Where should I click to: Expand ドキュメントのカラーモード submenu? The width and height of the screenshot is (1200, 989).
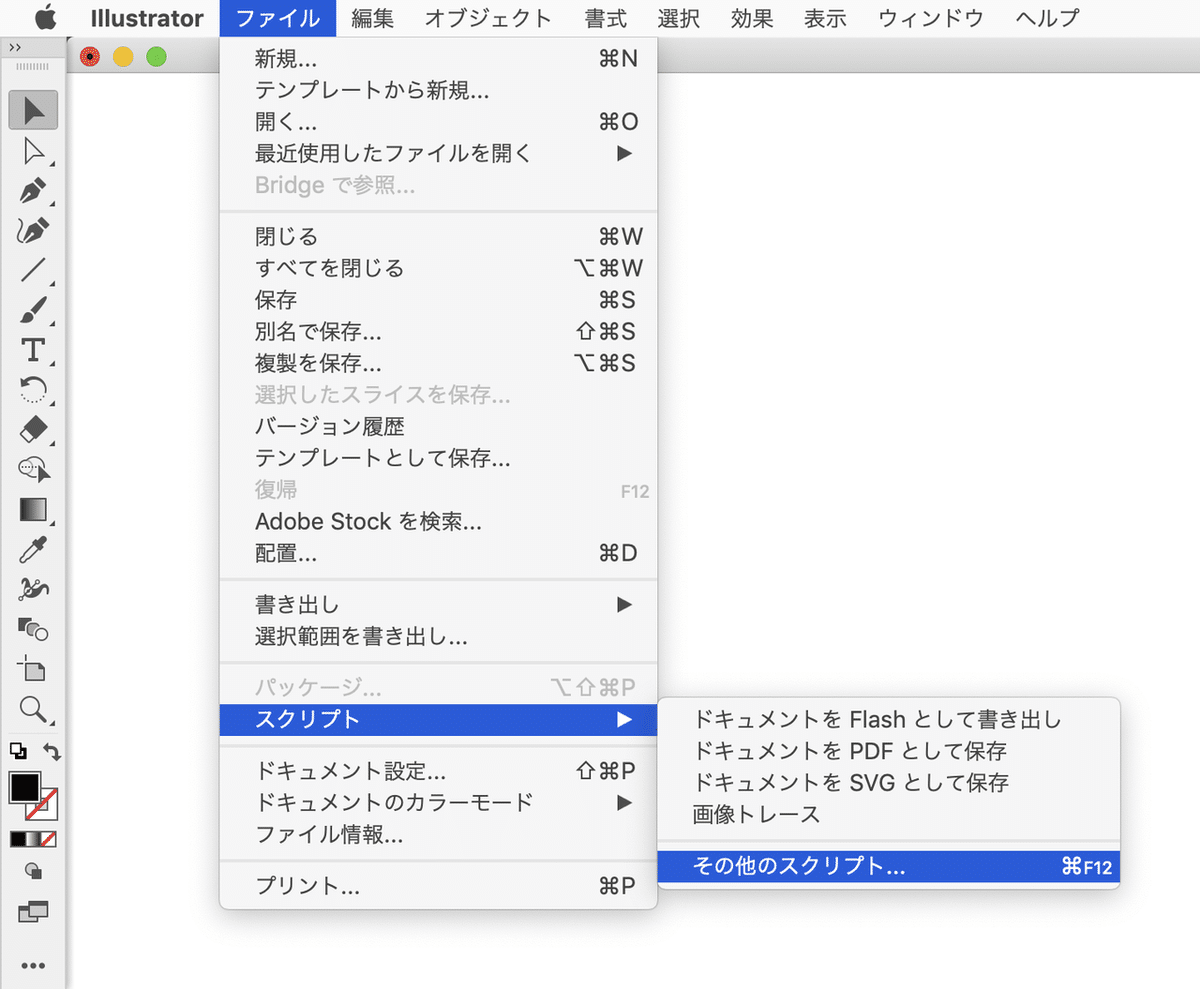[x=438, y=802]
